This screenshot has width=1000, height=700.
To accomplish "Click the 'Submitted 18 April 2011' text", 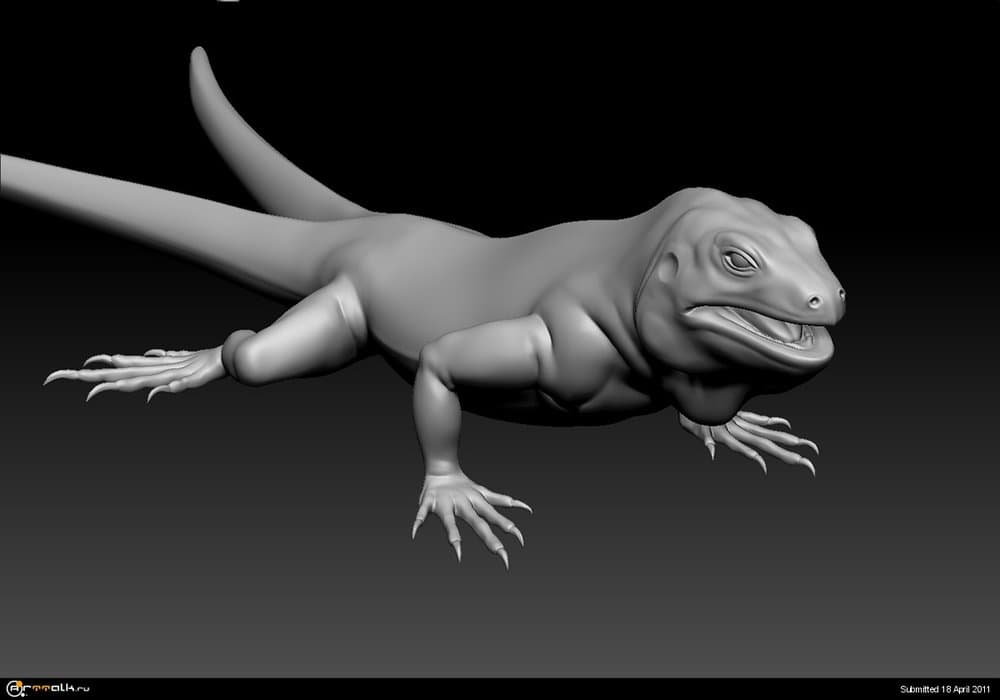I will (945, 689).
